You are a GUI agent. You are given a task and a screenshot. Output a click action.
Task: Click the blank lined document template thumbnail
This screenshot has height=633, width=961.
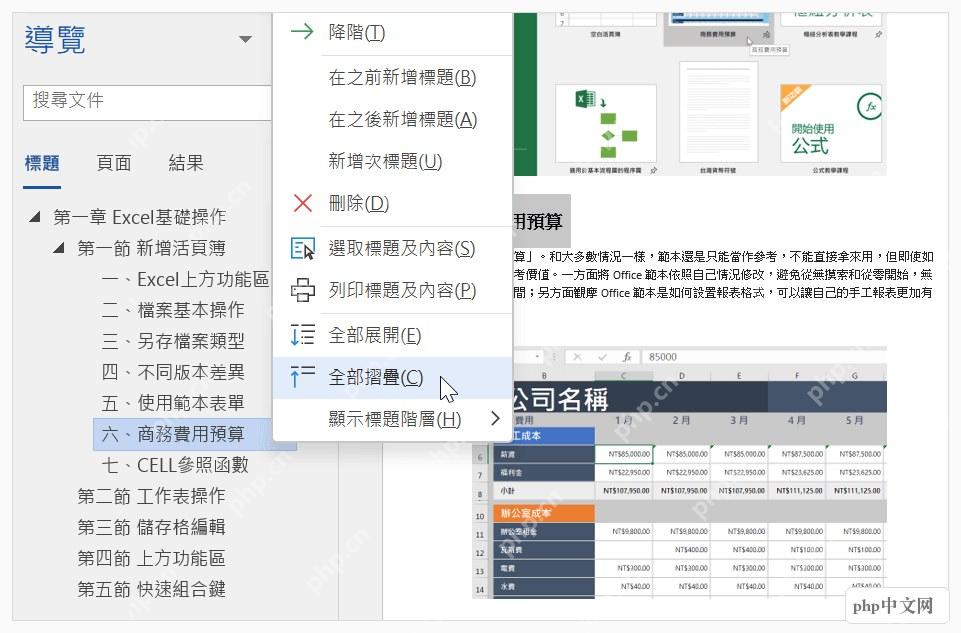(718, 113)
